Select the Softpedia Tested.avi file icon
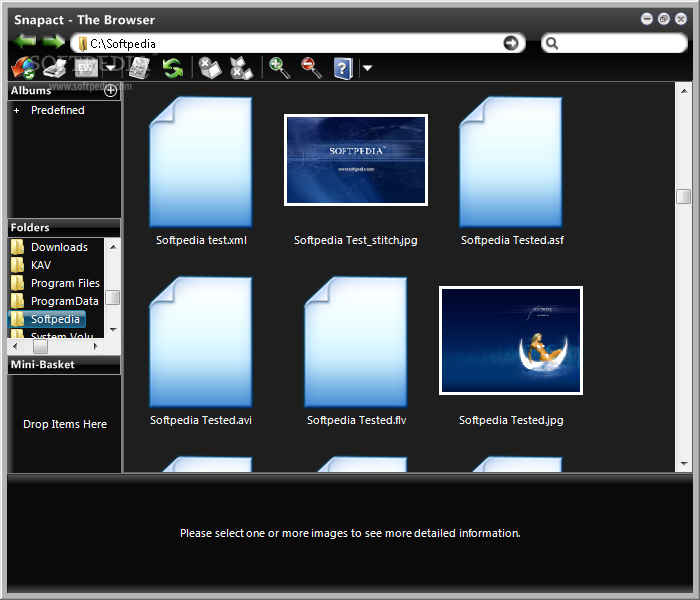 201,342
